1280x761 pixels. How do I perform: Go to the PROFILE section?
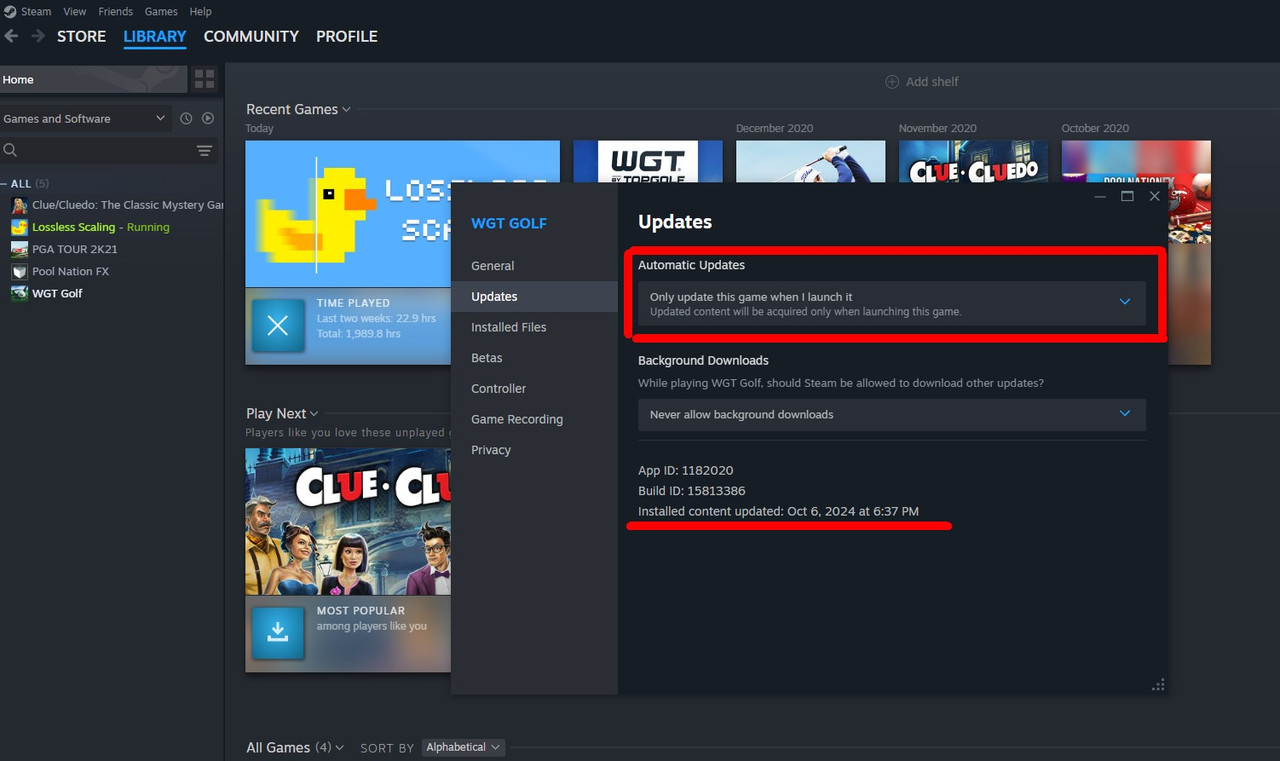(347, 36)
